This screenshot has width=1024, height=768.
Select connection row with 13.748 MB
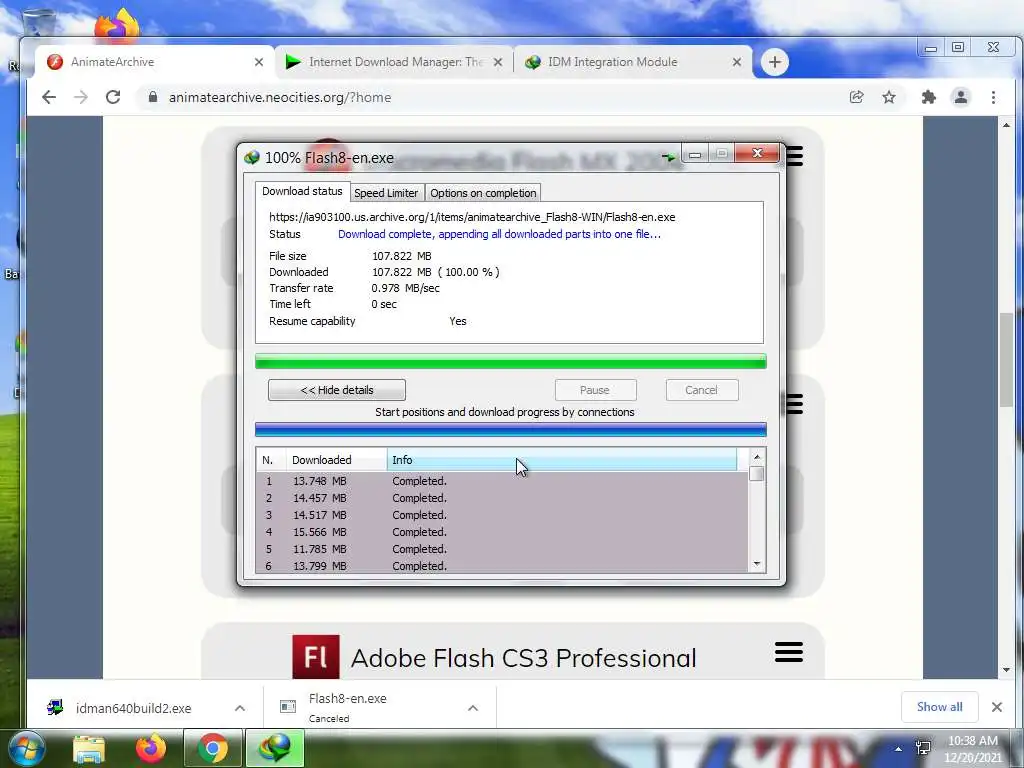[502, 481]
